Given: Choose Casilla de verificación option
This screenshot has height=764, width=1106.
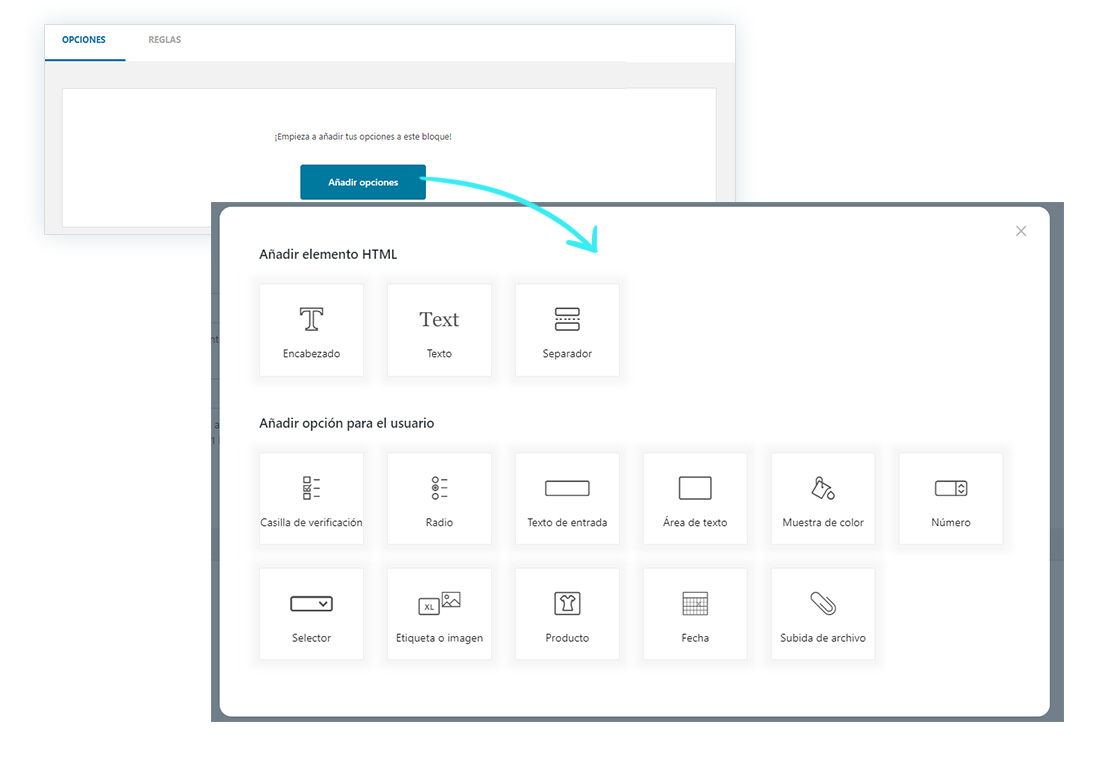Looking at the screenshot, I should coord(311,499).
